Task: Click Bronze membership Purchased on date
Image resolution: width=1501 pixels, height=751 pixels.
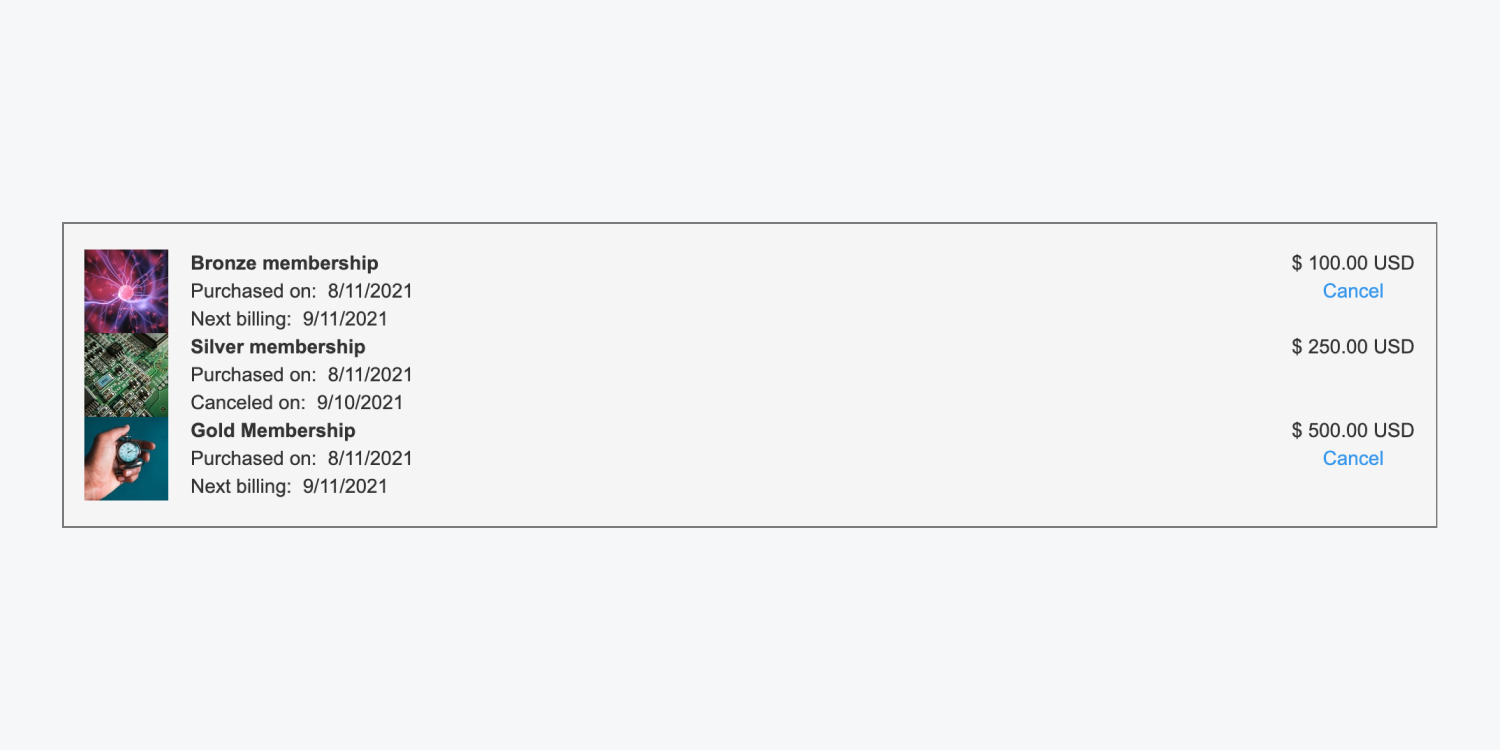Action: click(370, 291)
